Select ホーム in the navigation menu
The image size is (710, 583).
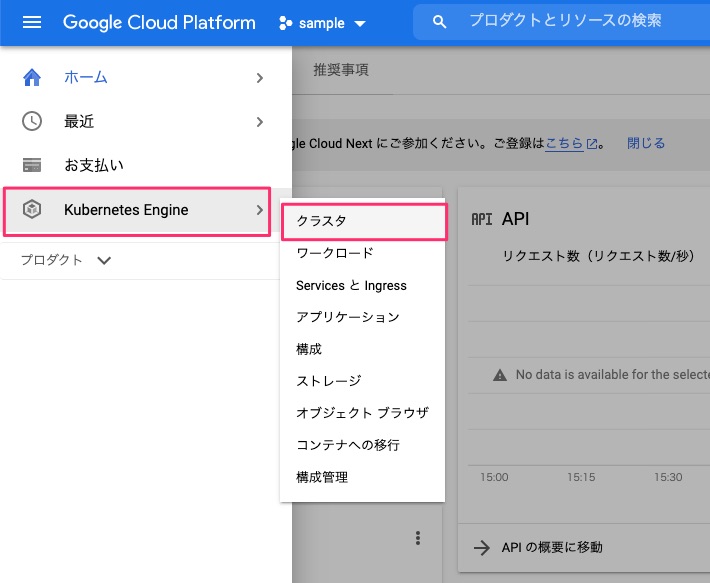pyautogui.click(x=86, y=77)
